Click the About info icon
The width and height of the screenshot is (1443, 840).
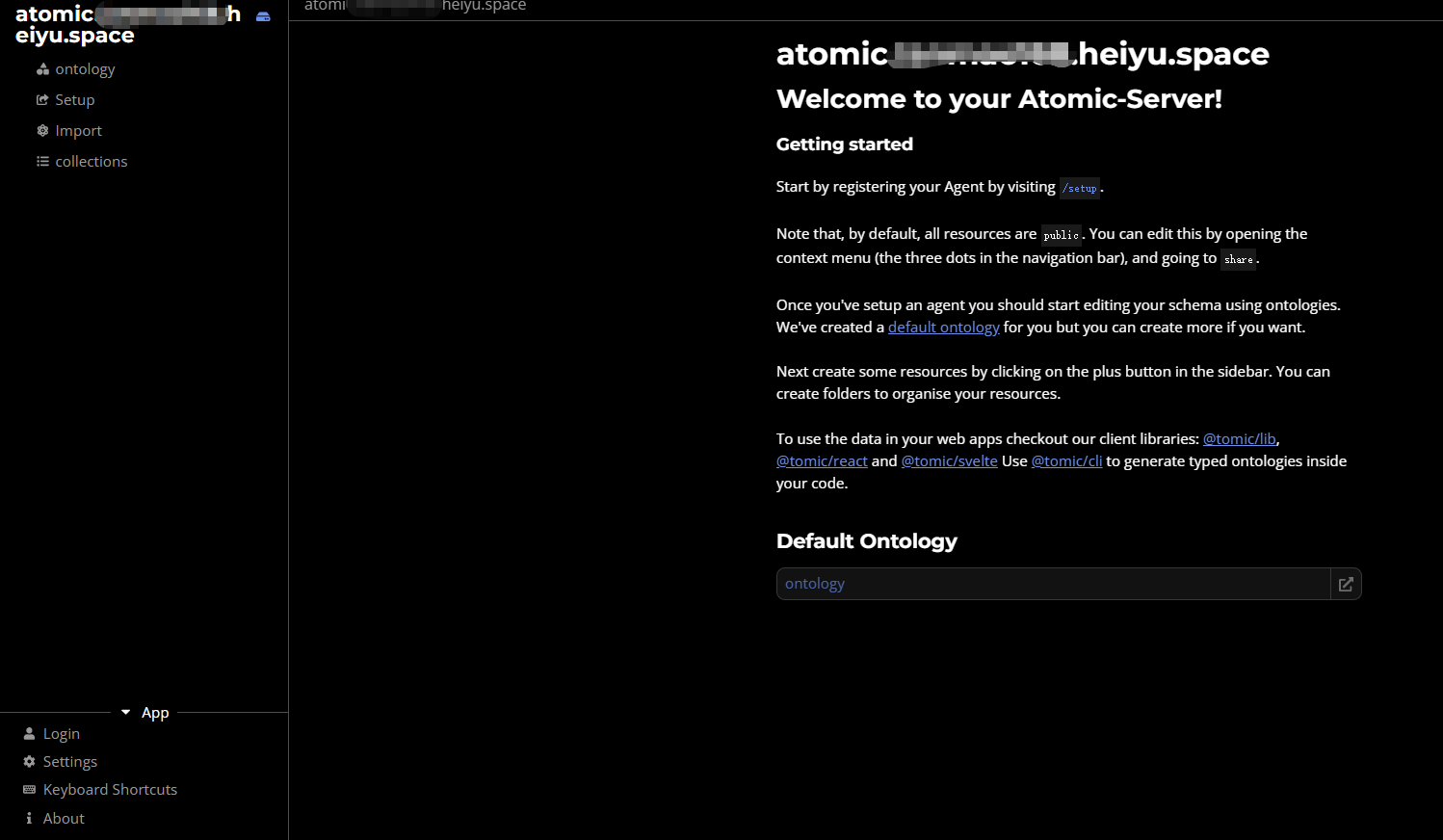click(29, 819)
